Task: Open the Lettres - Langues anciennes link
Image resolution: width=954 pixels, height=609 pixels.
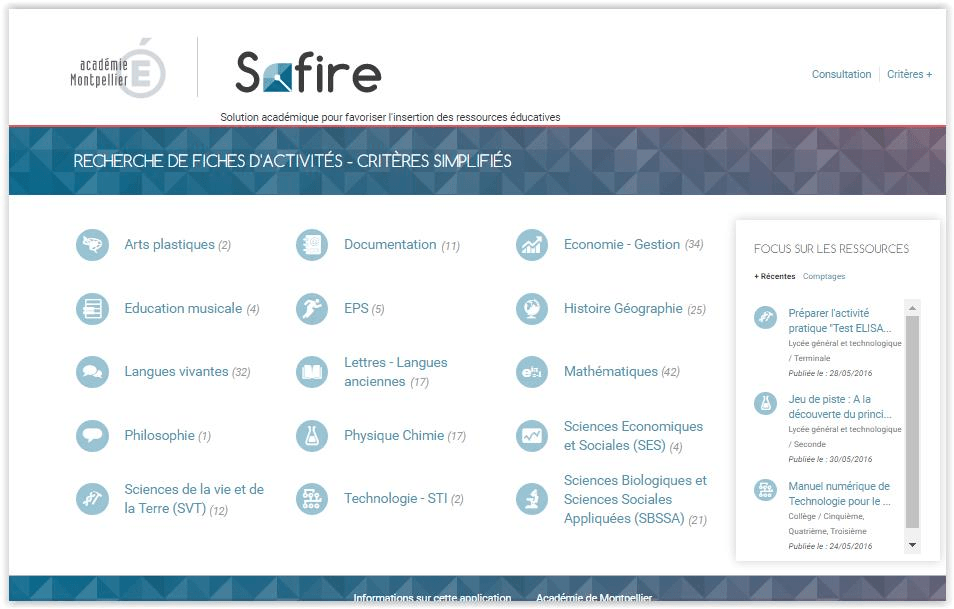Action: point(395,372)
